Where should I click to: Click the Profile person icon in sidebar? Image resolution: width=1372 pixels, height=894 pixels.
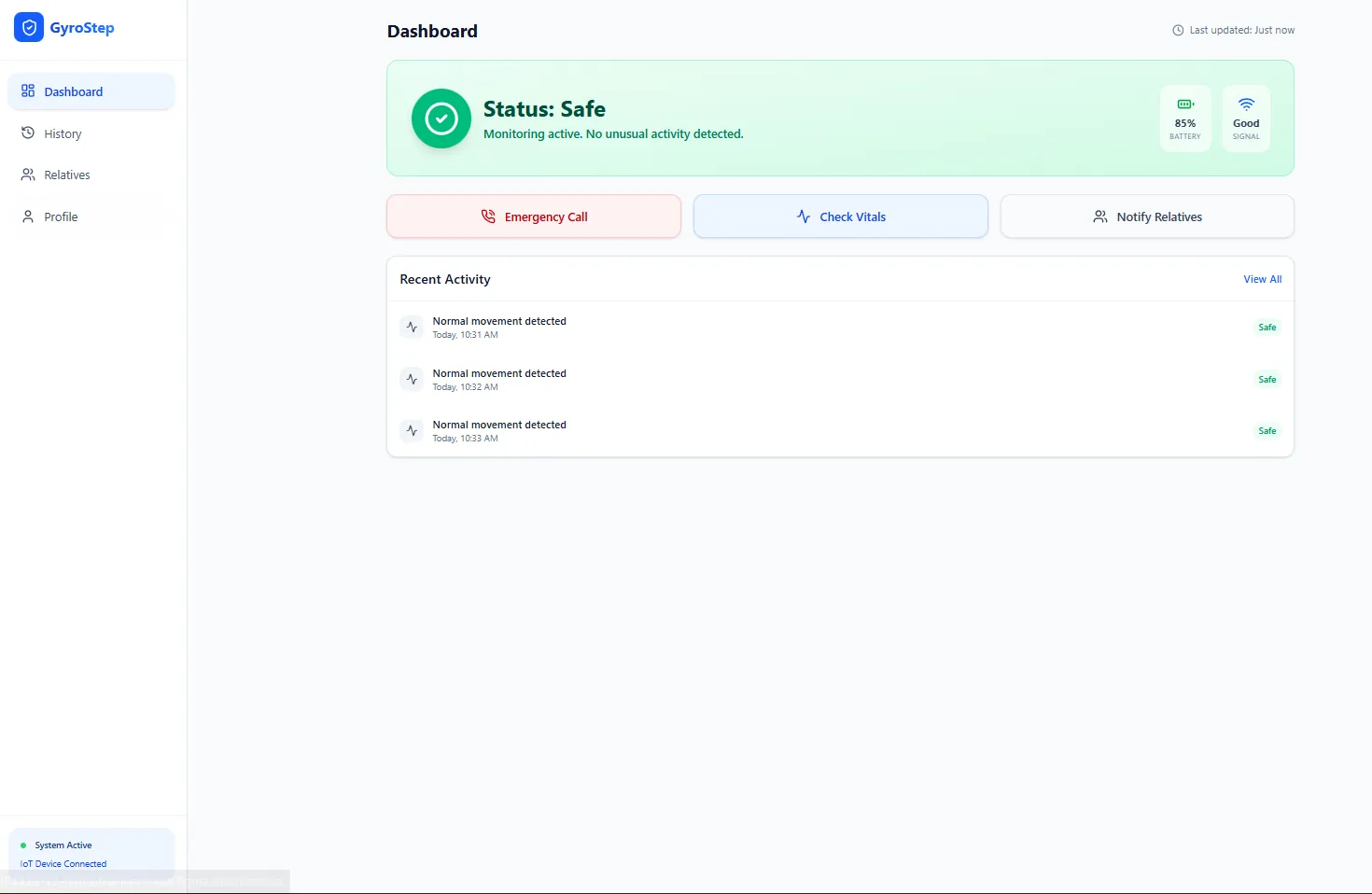28,217
